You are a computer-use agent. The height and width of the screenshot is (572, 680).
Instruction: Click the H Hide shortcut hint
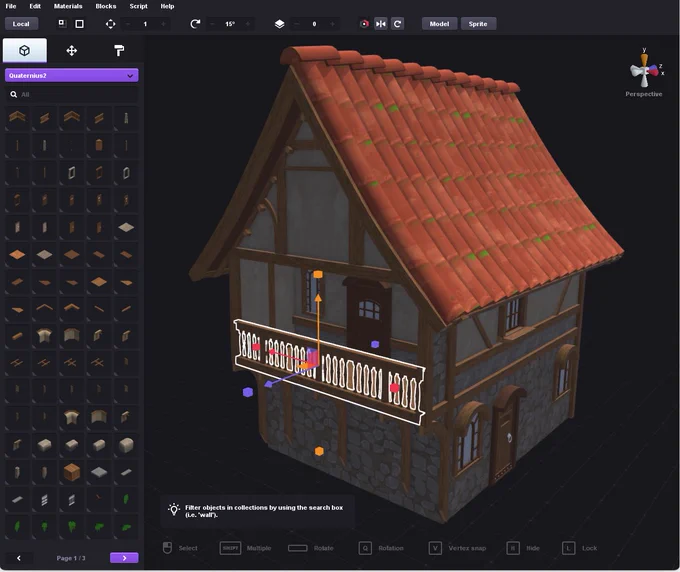(523, 548)
